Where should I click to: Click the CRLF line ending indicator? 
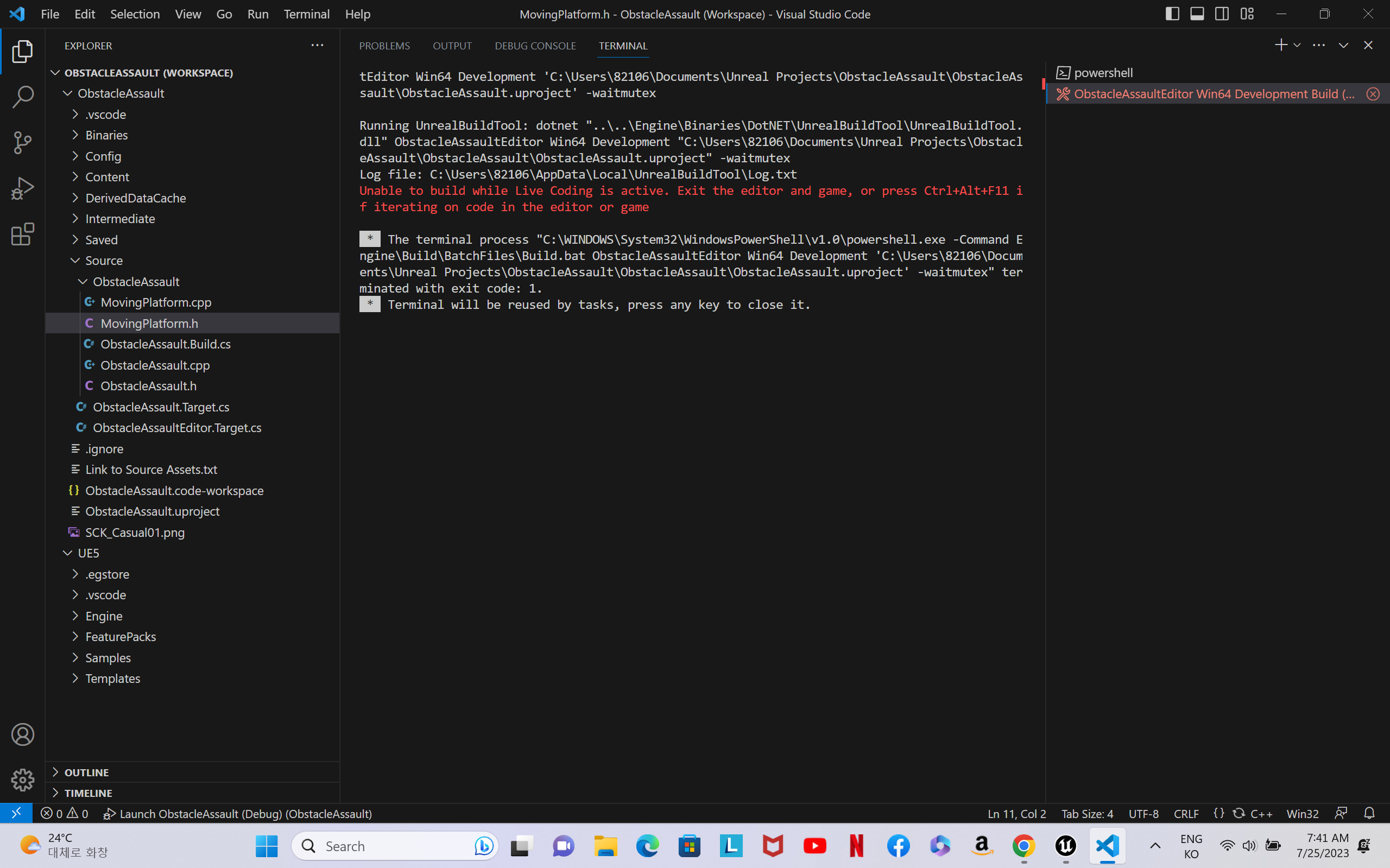[1186, 814]
